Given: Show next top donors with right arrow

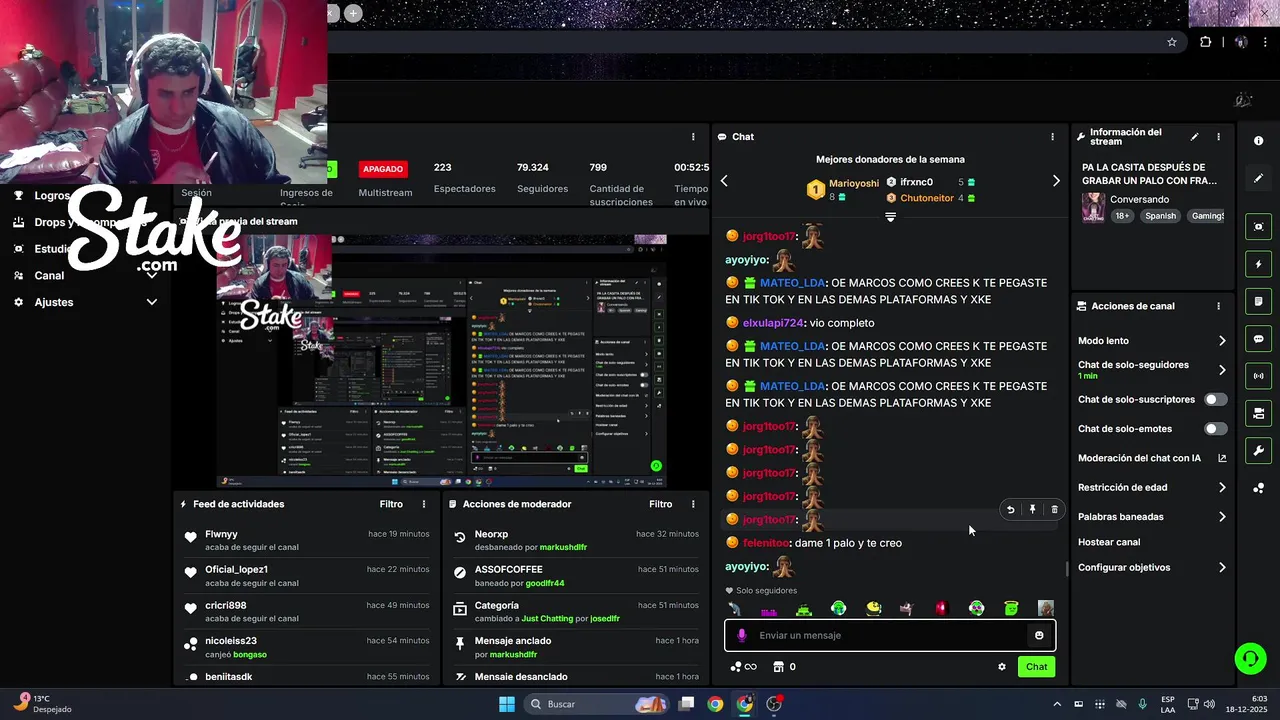Looking at the screenshot, I should tap(1056, 181).
